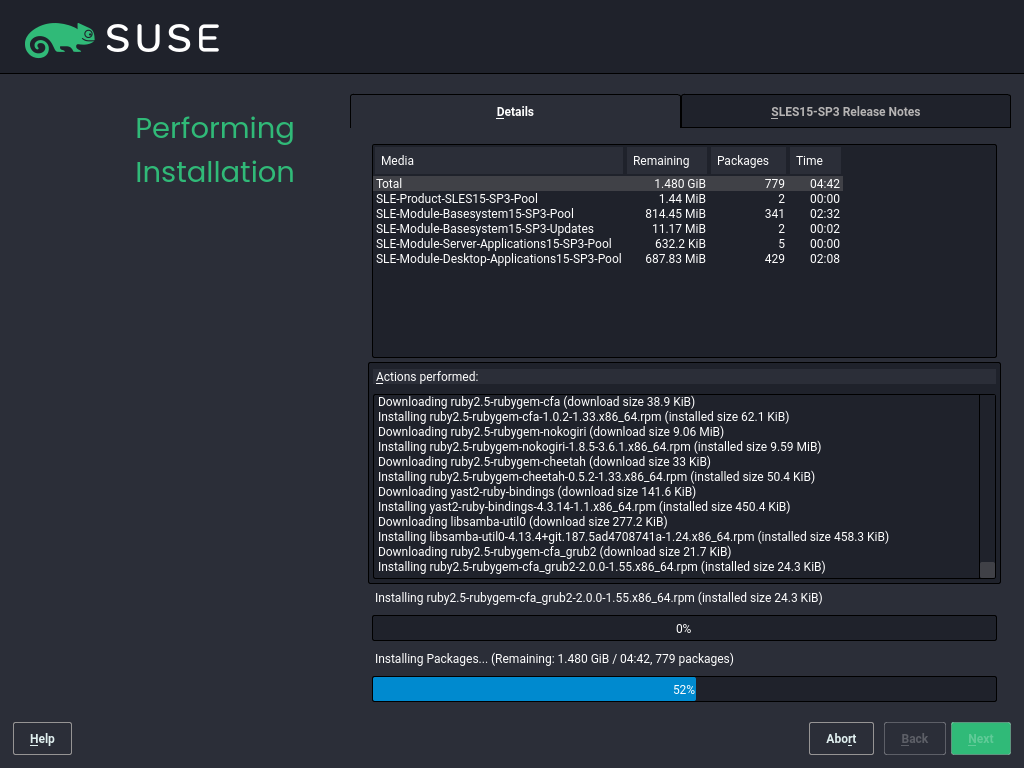Switch to the Details tab
Viewport: 1024px width, 768px height.
(x=515, y=112)
